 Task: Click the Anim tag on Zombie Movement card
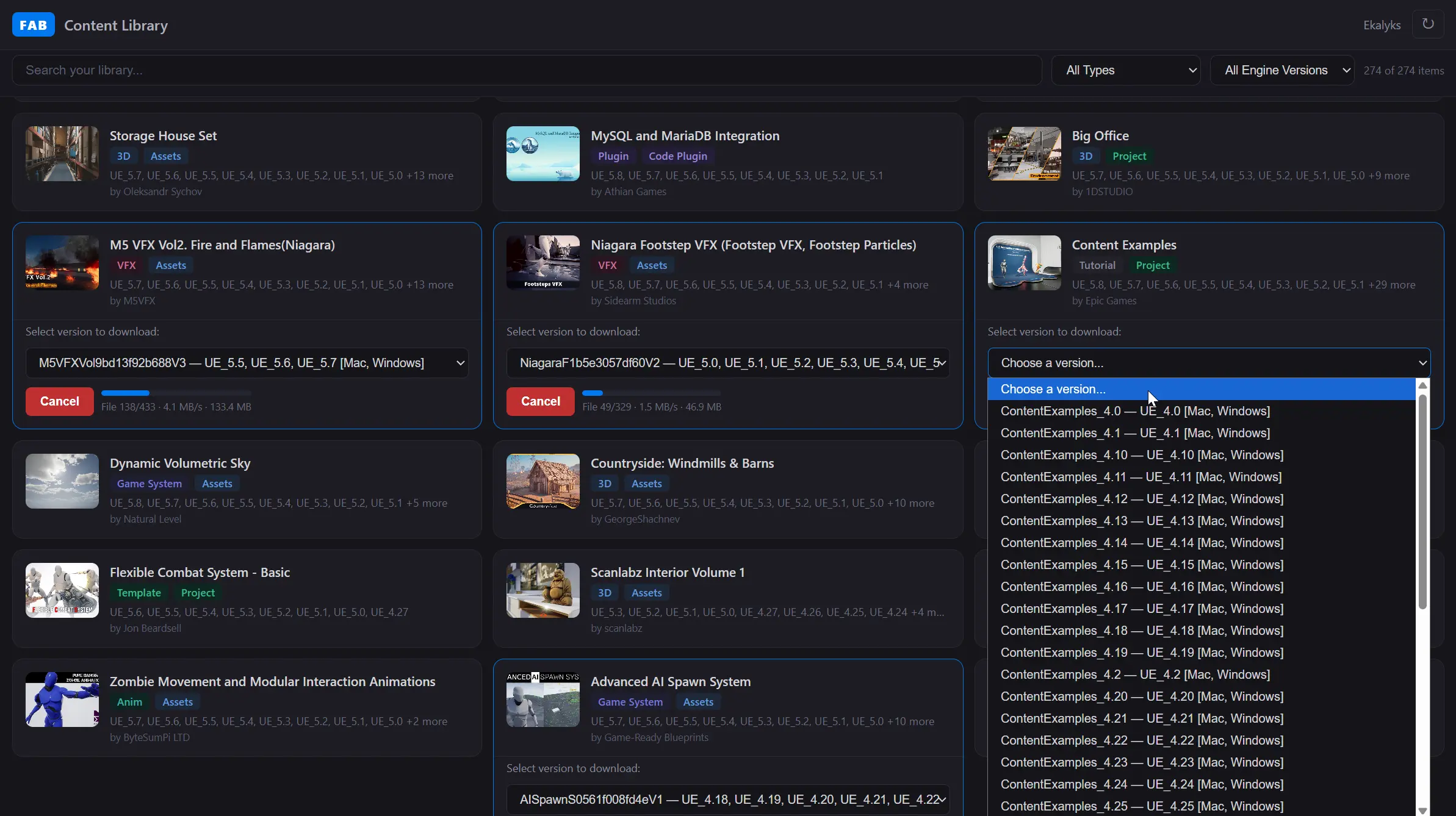(129, 702)
